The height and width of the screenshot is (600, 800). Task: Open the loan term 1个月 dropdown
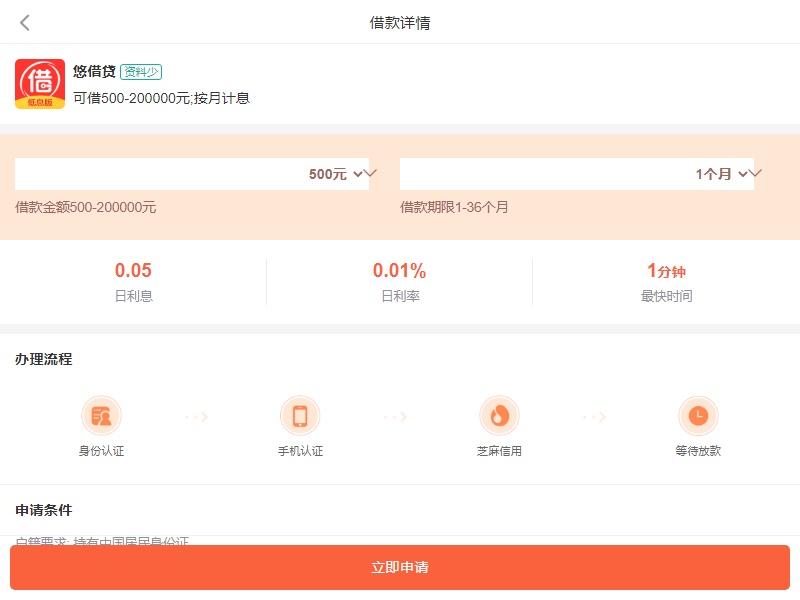click(575, 174)
